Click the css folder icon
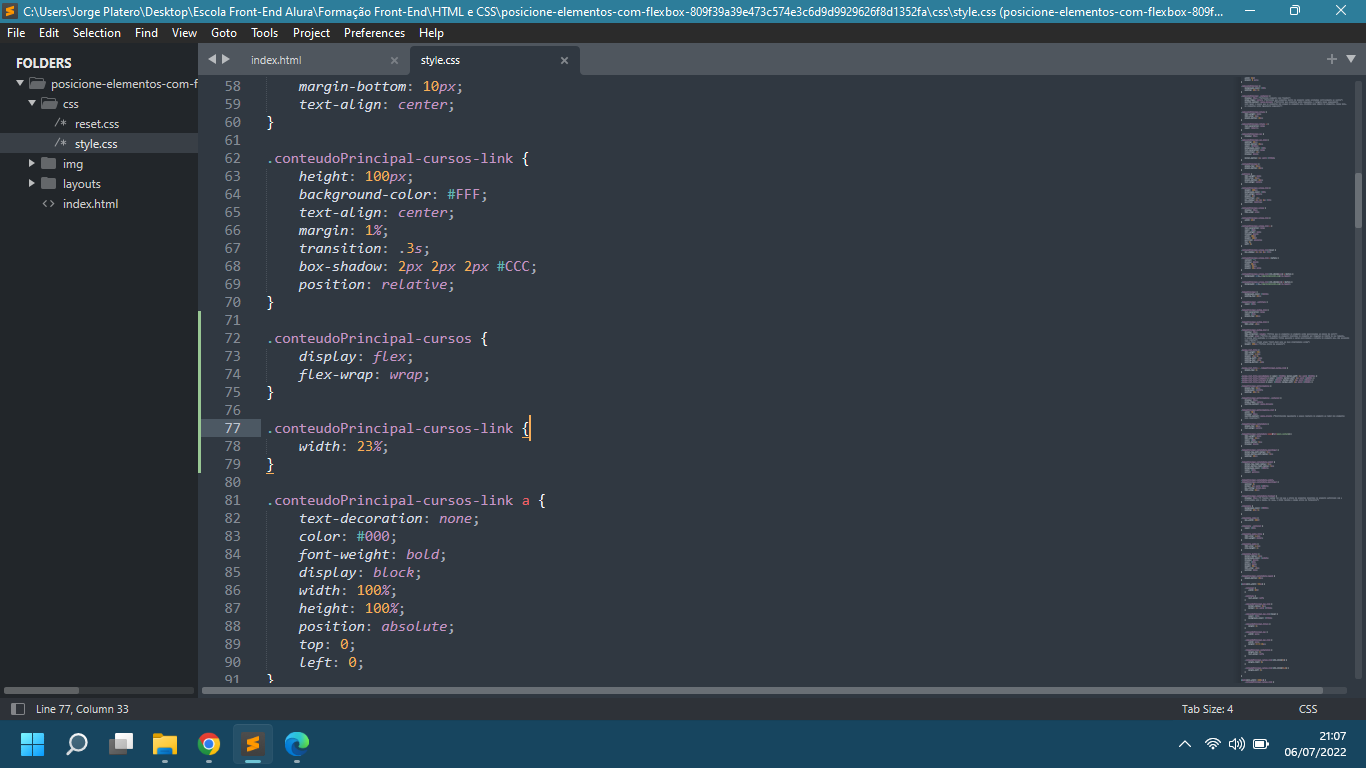 (x=49, y=103)
